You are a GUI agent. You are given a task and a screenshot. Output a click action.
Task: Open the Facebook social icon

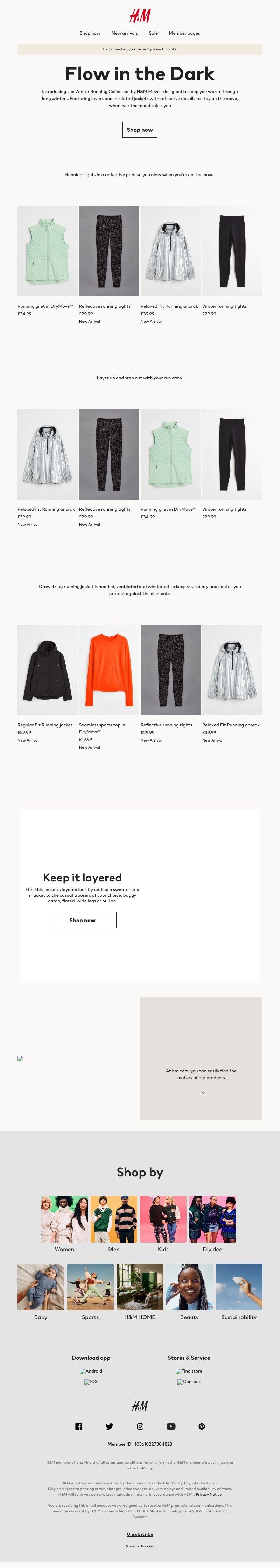tap(79, 1426)
